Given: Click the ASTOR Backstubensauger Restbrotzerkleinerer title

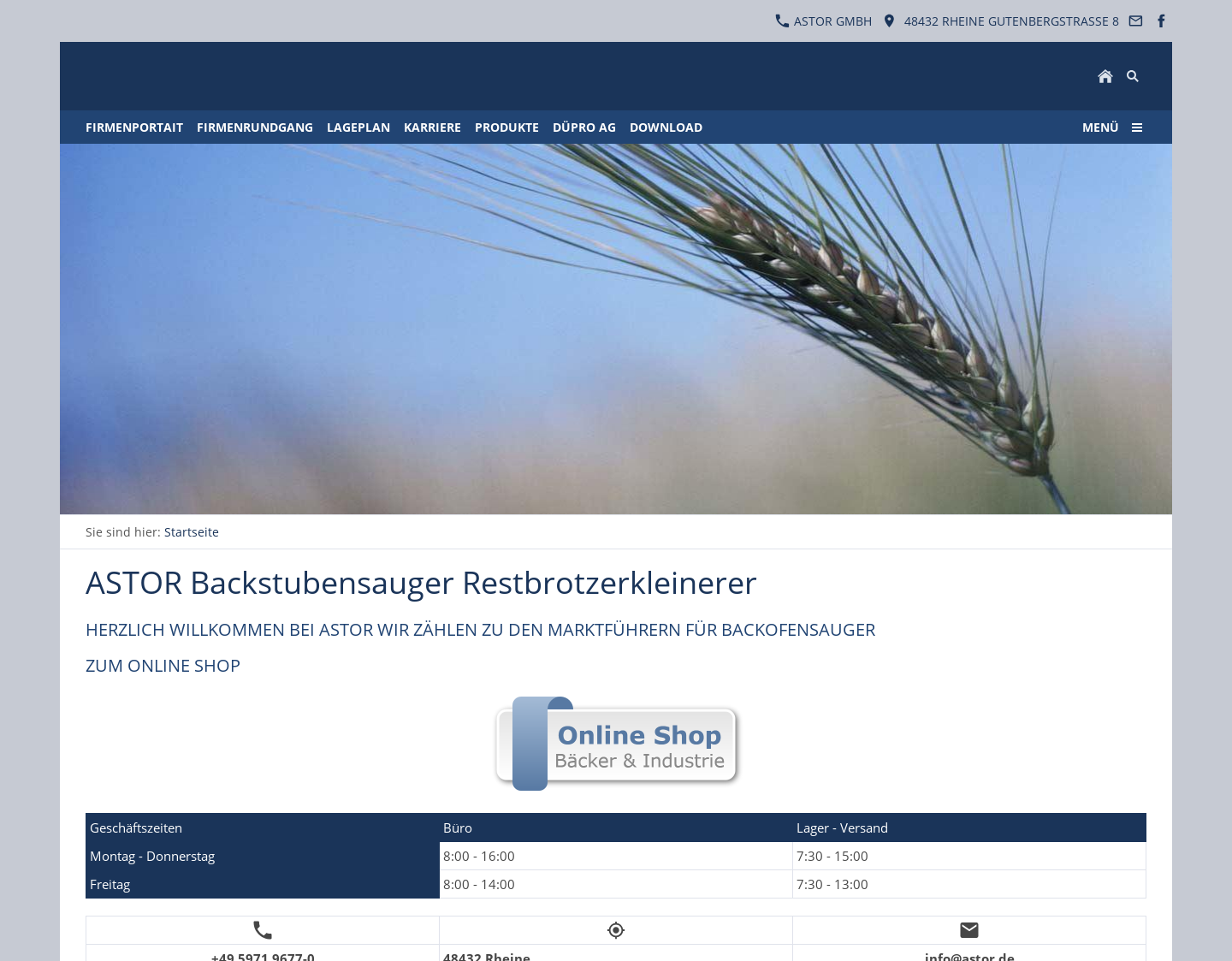Looking at the screenshot, I should point(421,583).
